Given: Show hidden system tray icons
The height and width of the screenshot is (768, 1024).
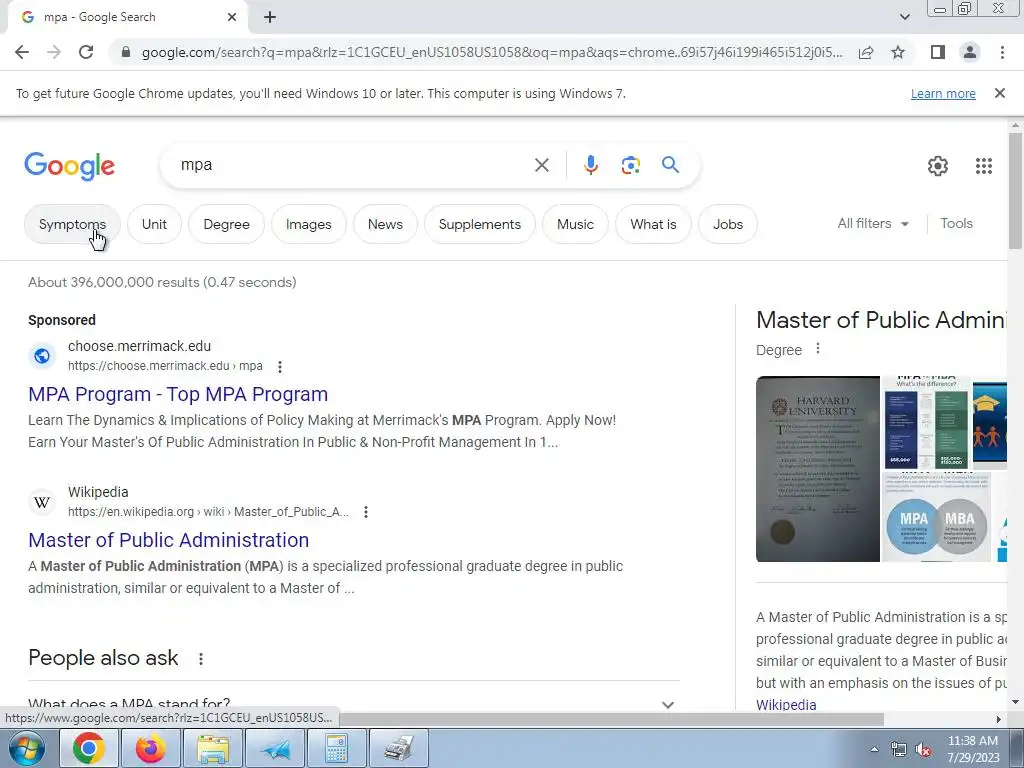Looking at the screenshot, I should (x=874, y=750).
